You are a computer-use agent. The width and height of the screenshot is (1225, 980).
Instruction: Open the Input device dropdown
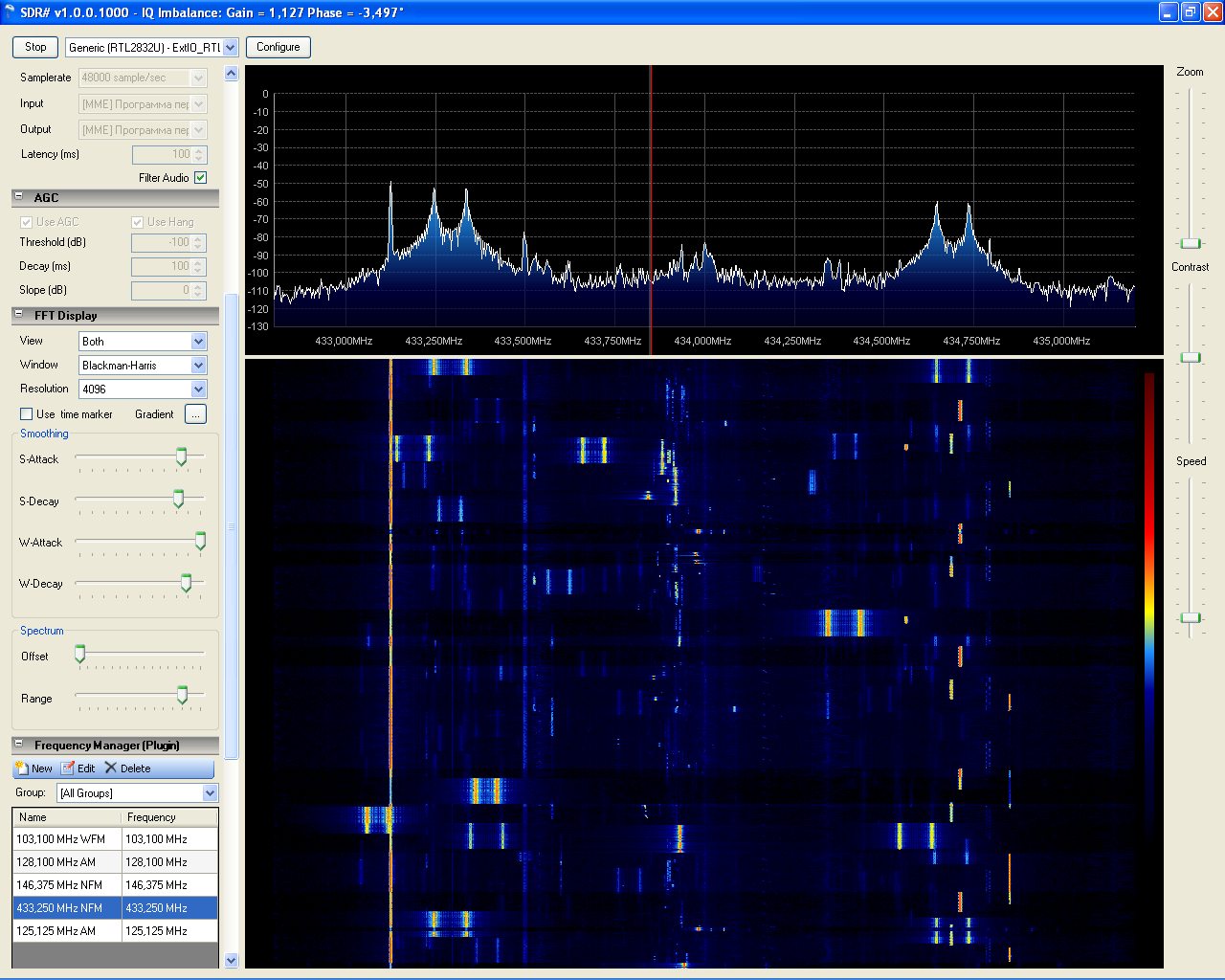tap(199, 103)
